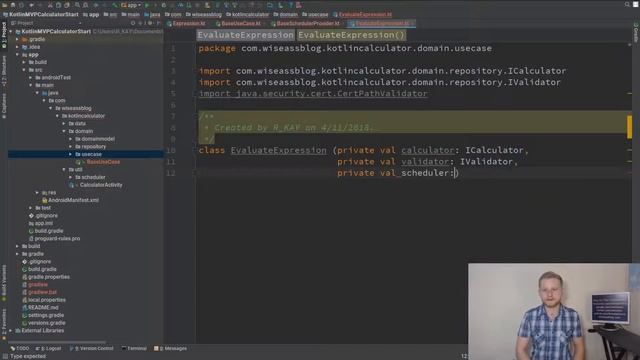Click the search everywhere magnifier icon
Screen dimensions: 640x360
coord(627,5)
